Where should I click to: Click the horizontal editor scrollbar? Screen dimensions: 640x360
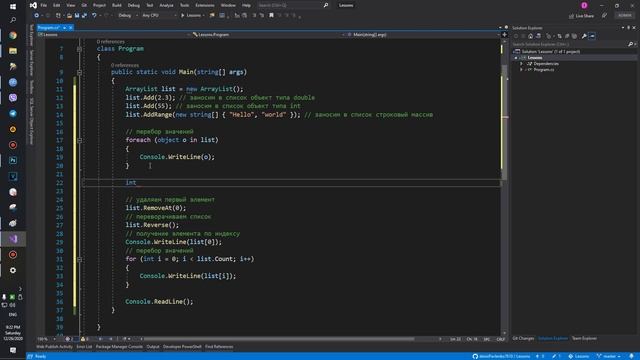point(278,339)
